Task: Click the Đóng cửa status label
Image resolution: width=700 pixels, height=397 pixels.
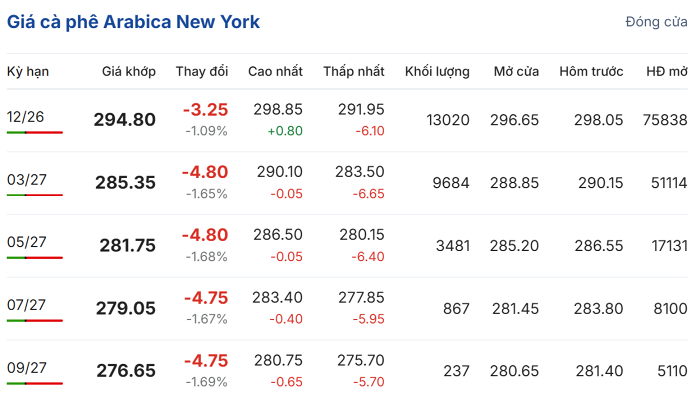Action: pos(656,21)
